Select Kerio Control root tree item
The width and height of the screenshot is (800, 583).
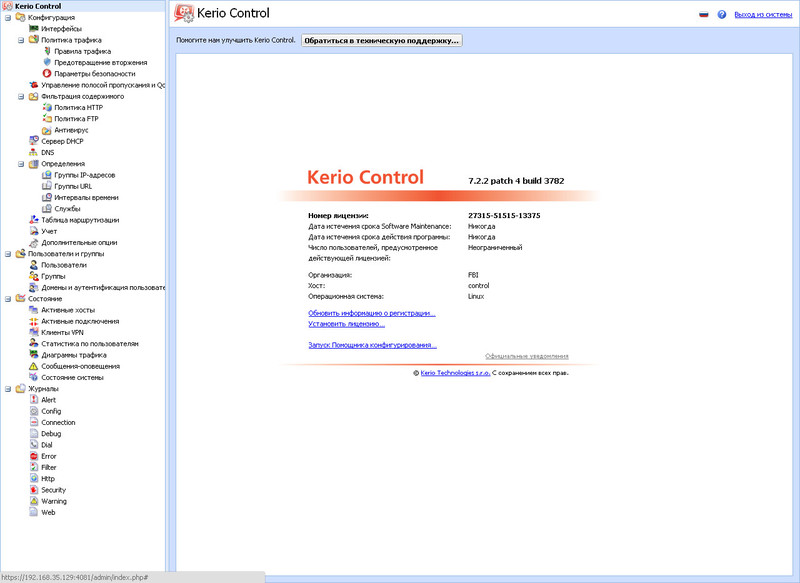38,6
